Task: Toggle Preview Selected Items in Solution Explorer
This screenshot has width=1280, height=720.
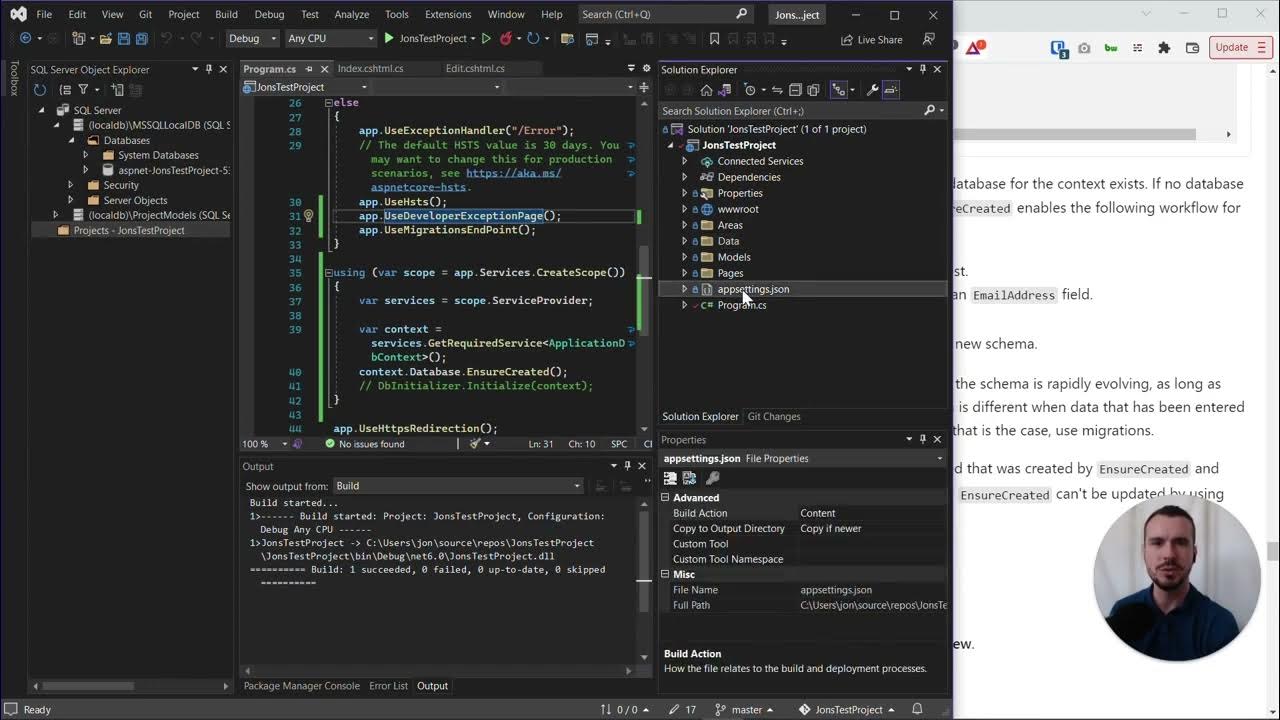Action: tap(891, 90)
